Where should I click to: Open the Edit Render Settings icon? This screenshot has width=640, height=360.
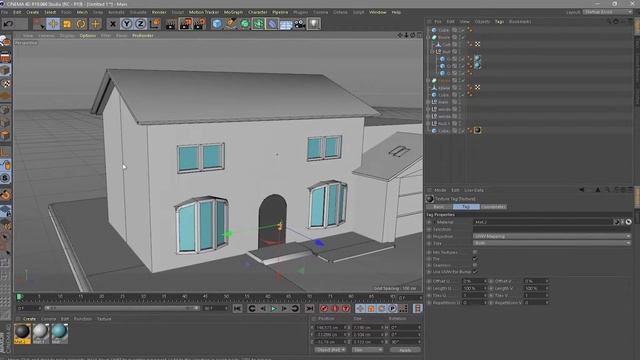coord(200,24)
